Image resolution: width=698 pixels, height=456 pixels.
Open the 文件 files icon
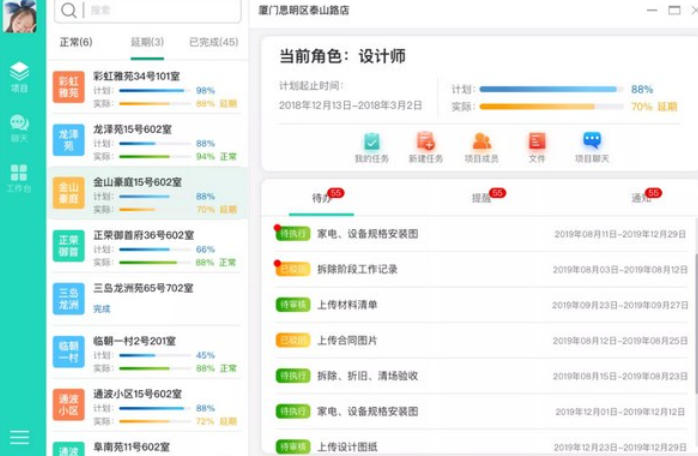(537, 147)
